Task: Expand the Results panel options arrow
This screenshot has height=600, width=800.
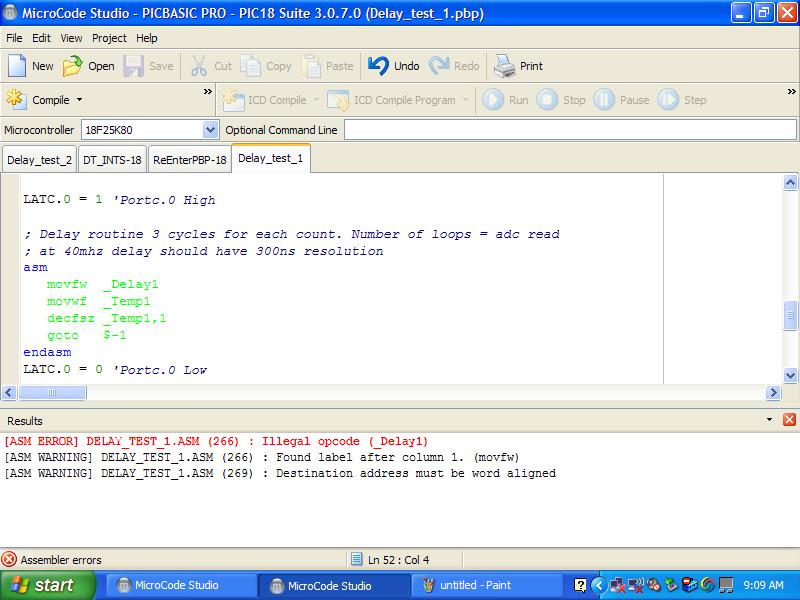Action: coord(769,420)
